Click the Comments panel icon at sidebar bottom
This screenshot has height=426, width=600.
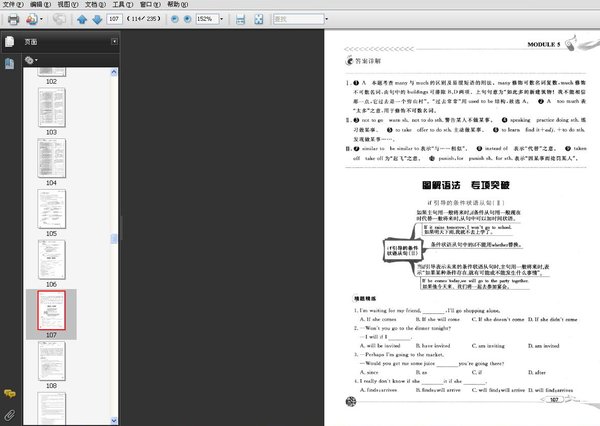tap(10, 393)
